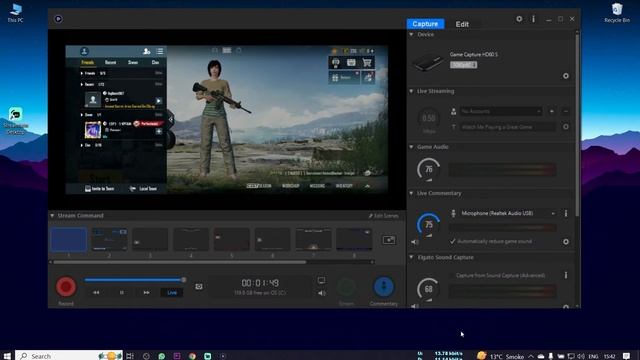The width and height of the screenshot is (640, 360).
Task: Open the Recycle Bin desktop icon
Action: (617, 13)
